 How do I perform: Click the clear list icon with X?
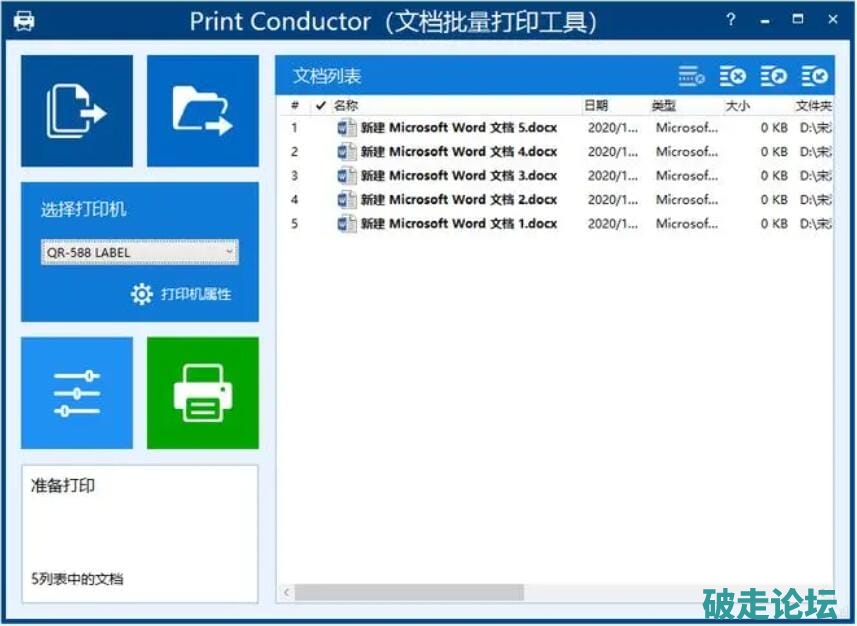733,76
